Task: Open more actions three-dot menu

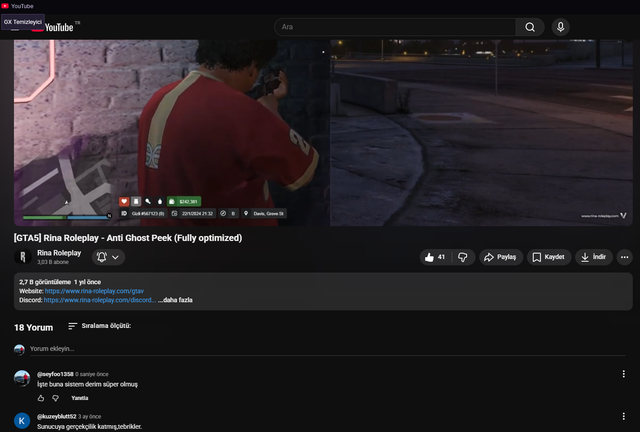Action: point(624,257)
